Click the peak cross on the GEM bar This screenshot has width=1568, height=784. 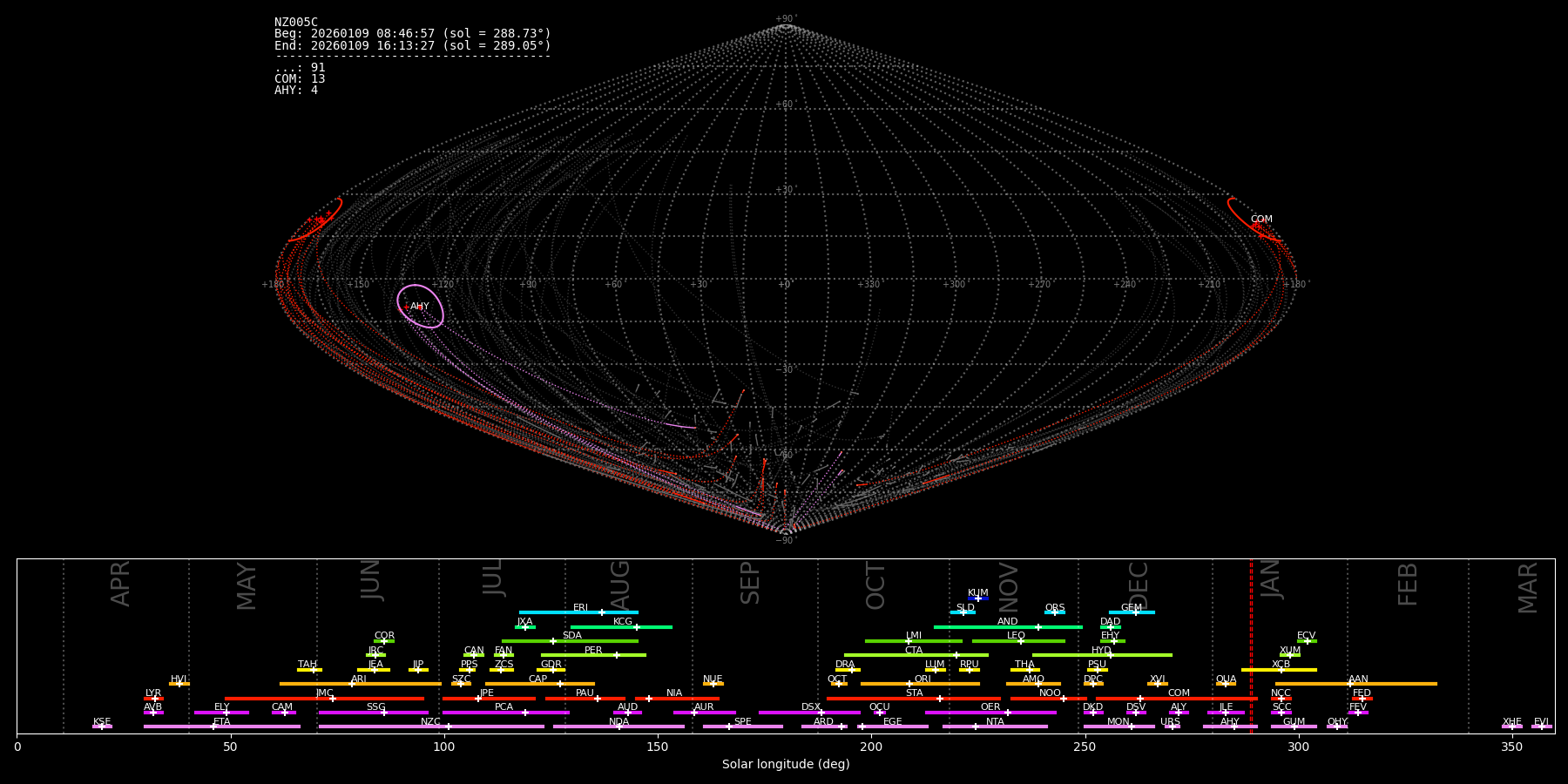click(x=1135, y=612)
